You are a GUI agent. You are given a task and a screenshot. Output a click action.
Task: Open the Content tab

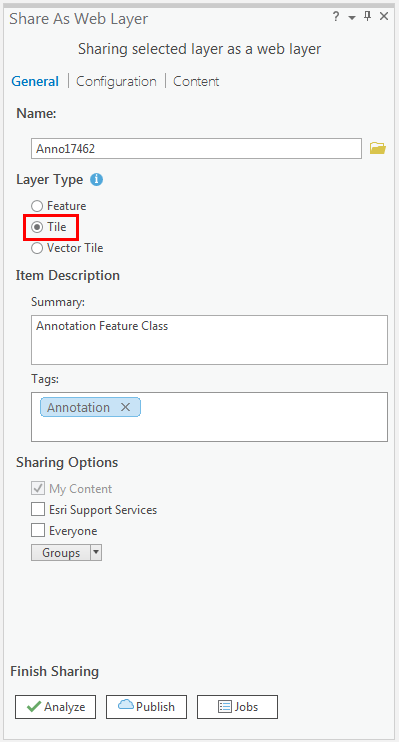196,81
